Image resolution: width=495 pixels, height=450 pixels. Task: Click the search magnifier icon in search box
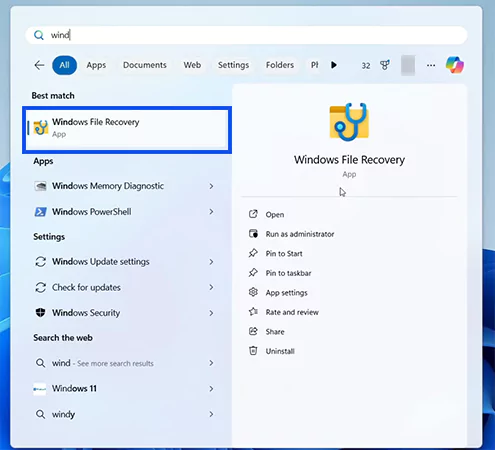(x=39, y=35)
